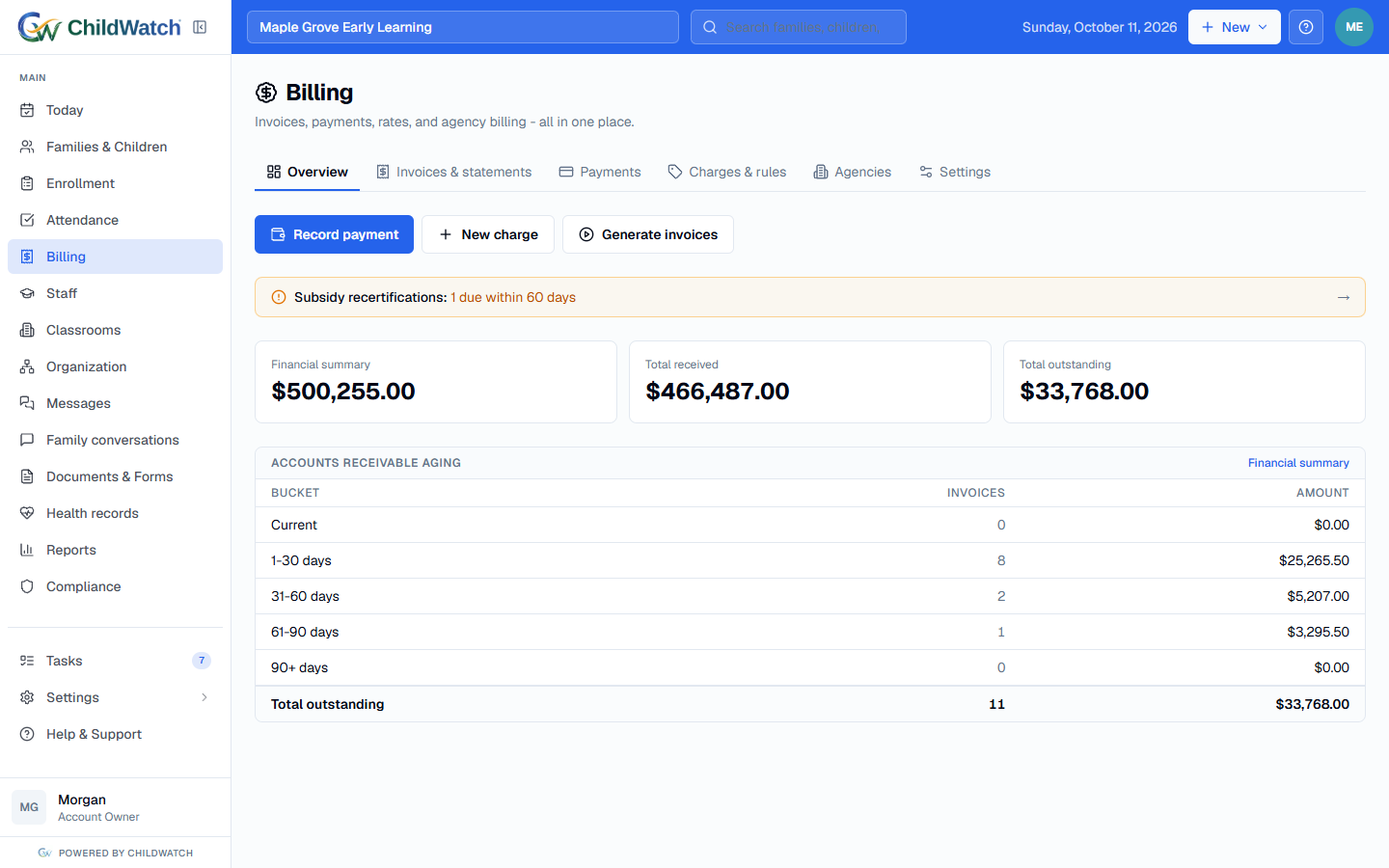Click the Attendance checkmark icon
The height and width of the screenshot is (868, 1389).
(27, 220)
